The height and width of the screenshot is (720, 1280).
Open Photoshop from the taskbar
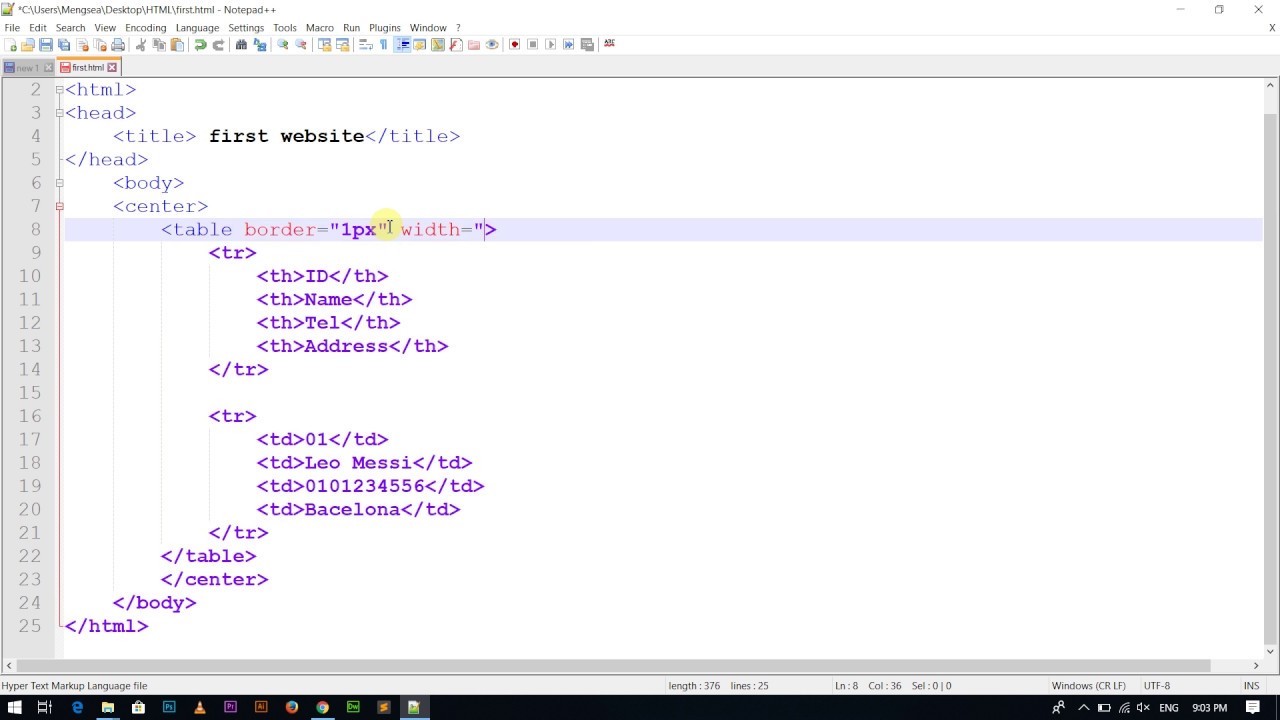point(169,707)
